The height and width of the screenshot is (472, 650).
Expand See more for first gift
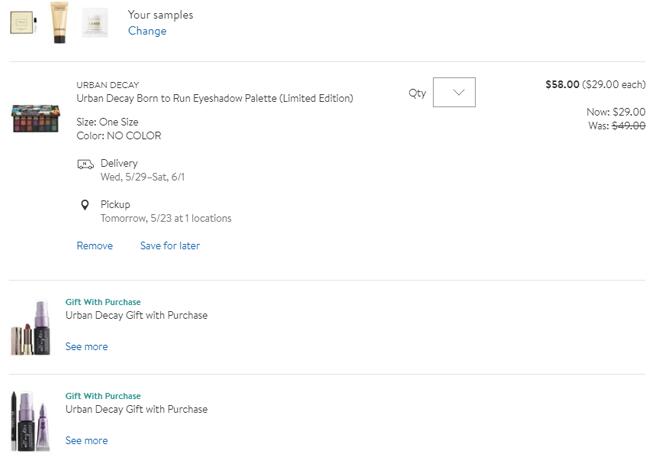click(x=86, y=347)
